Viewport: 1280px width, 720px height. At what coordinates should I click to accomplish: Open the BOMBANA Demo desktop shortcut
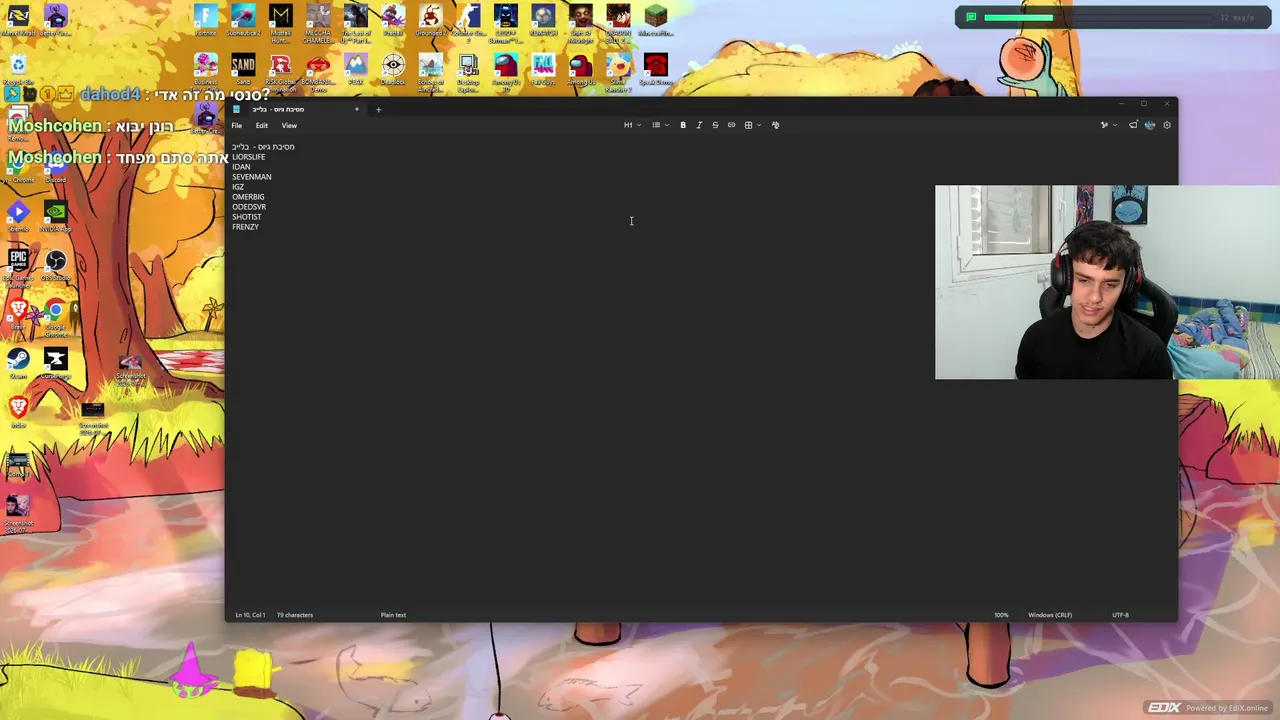pyautogui.click(x=318, y=72)
